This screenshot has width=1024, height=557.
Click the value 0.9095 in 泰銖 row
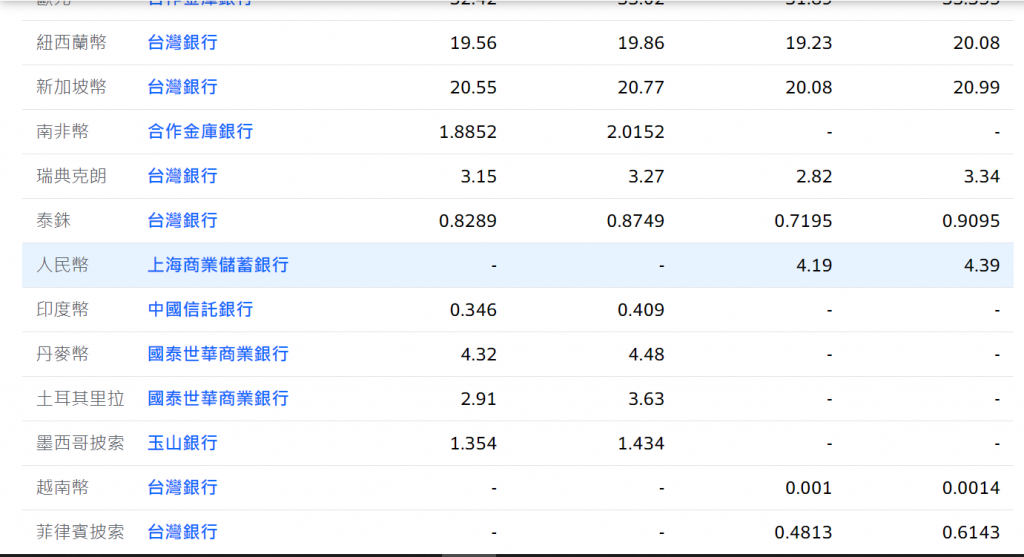[x=971, y=221]
